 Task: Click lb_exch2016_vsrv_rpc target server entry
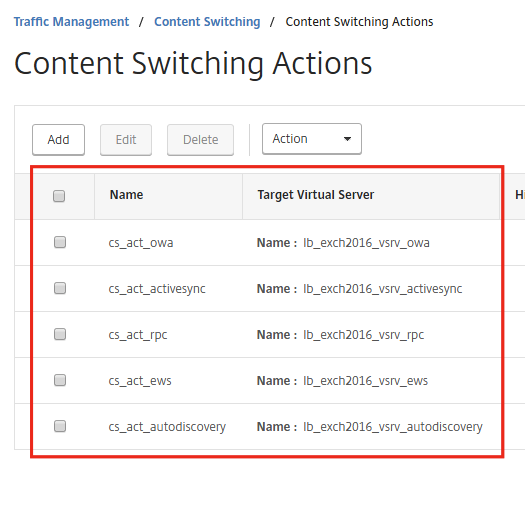click(364, 335)
